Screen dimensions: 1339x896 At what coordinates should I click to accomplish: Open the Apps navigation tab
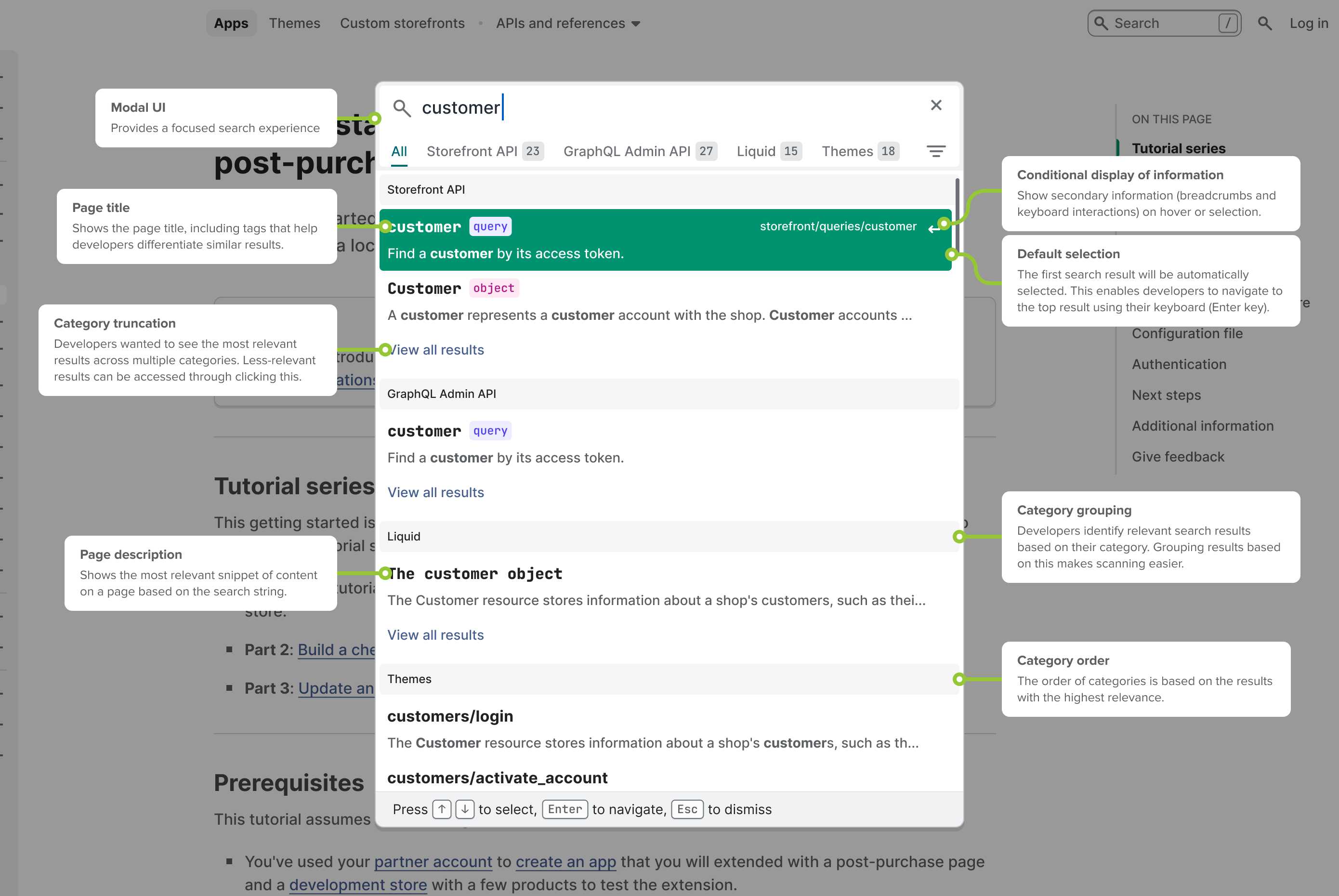coord(231,24)
